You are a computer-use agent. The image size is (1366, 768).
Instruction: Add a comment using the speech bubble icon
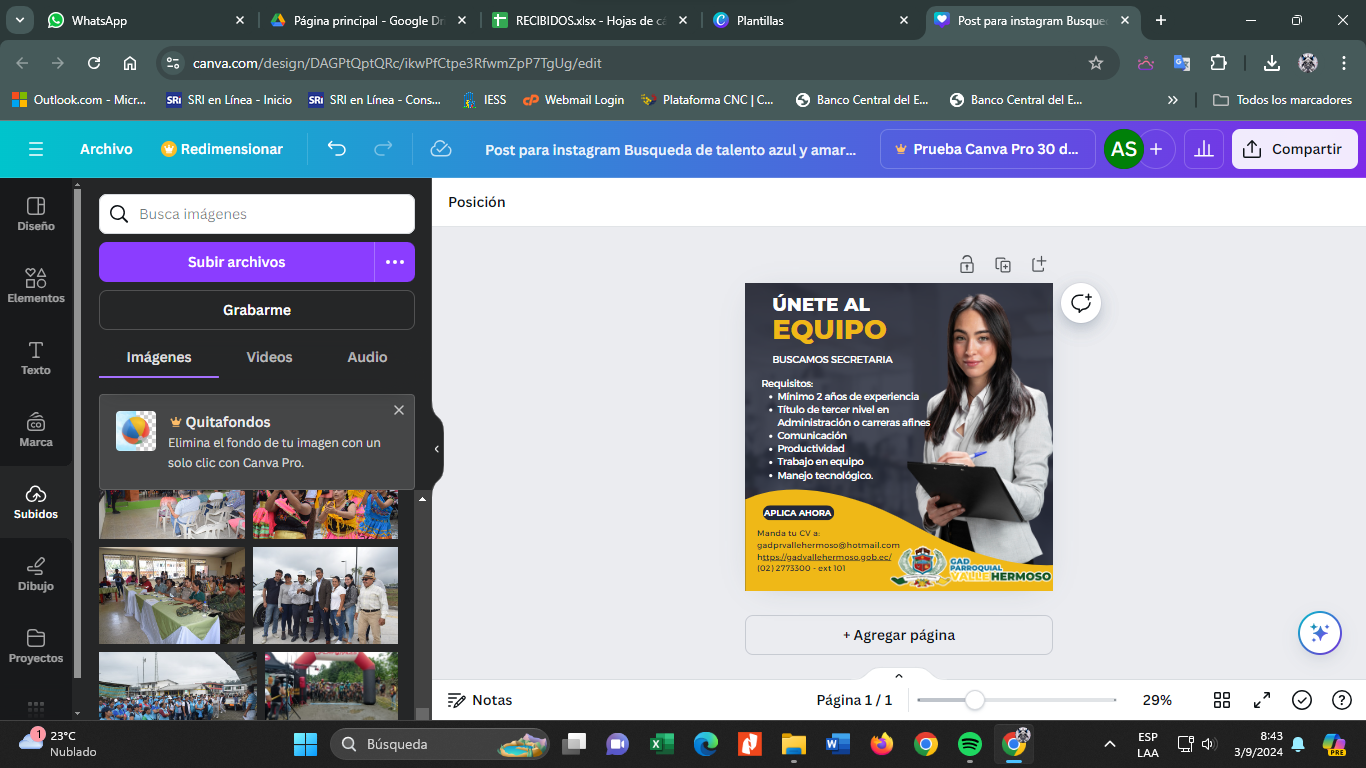tap(1081, 303)
